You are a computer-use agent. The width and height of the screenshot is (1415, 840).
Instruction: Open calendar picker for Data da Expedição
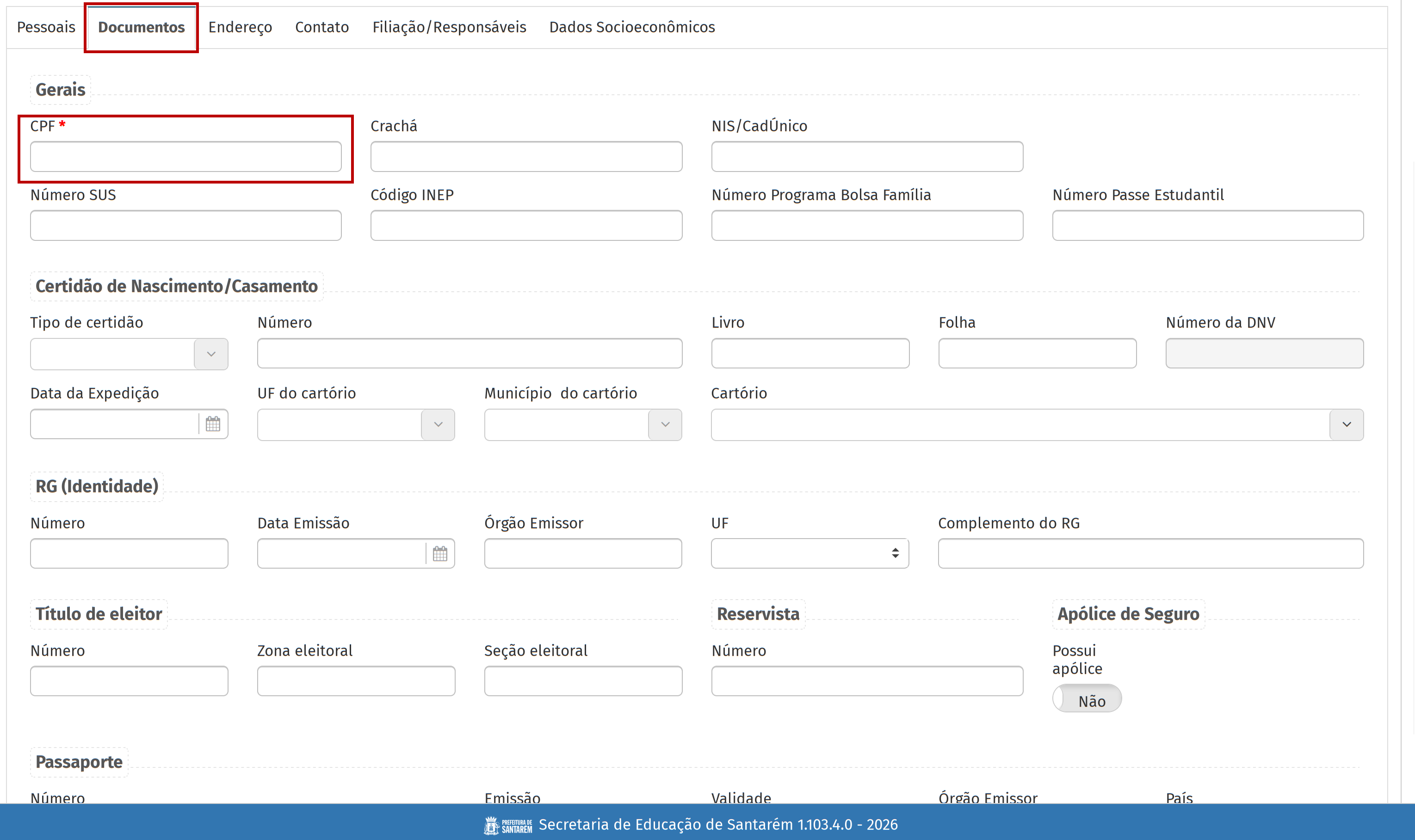click(213, 424)
